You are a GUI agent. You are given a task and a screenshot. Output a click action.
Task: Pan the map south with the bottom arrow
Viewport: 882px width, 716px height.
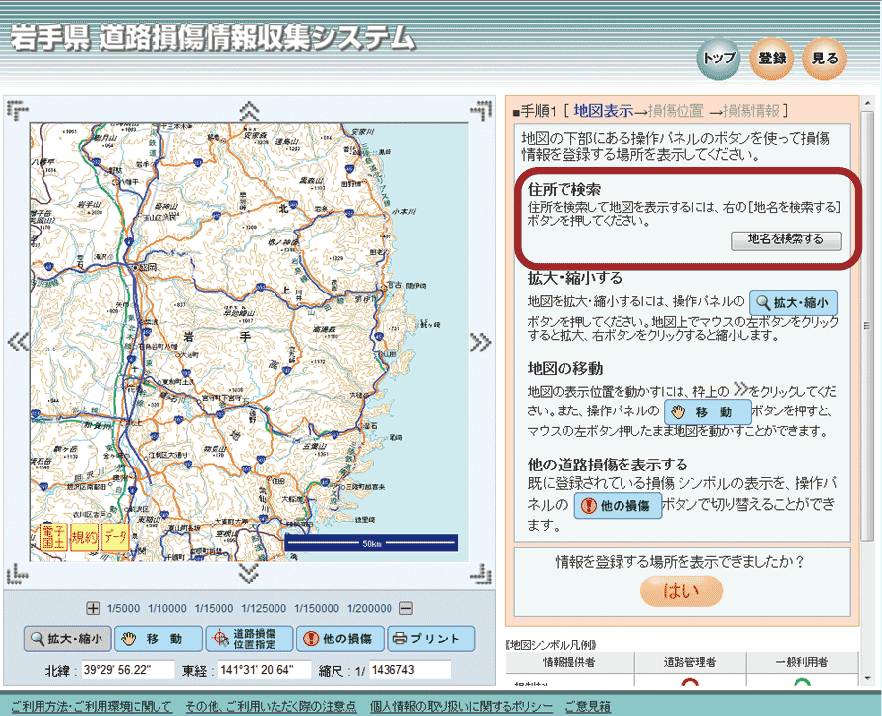(x=249, y=573)
